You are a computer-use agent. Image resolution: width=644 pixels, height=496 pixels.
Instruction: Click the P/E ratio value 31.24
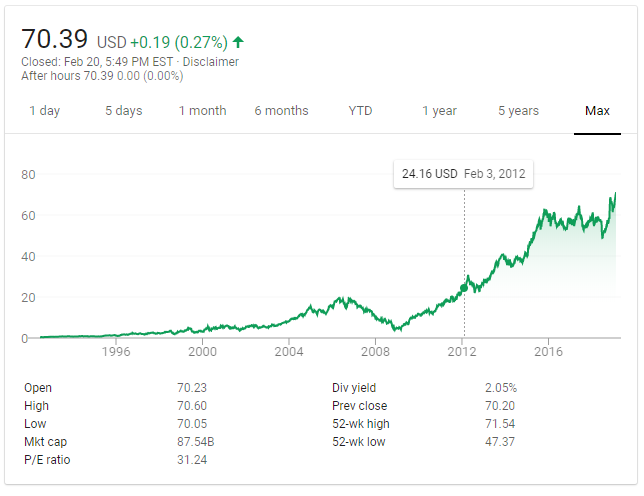pos(189,460)
